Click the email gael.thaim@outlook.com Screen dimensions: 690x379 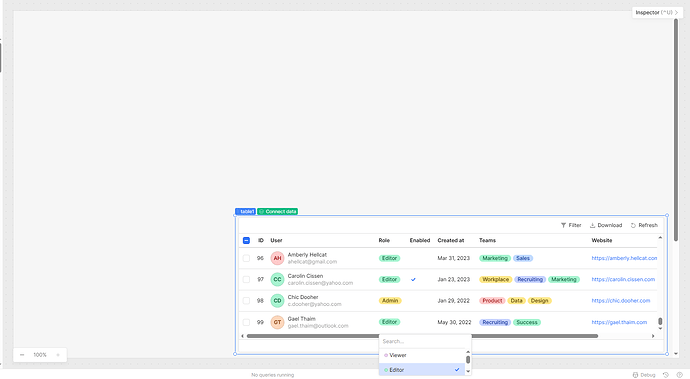click(x=318, y=326)
